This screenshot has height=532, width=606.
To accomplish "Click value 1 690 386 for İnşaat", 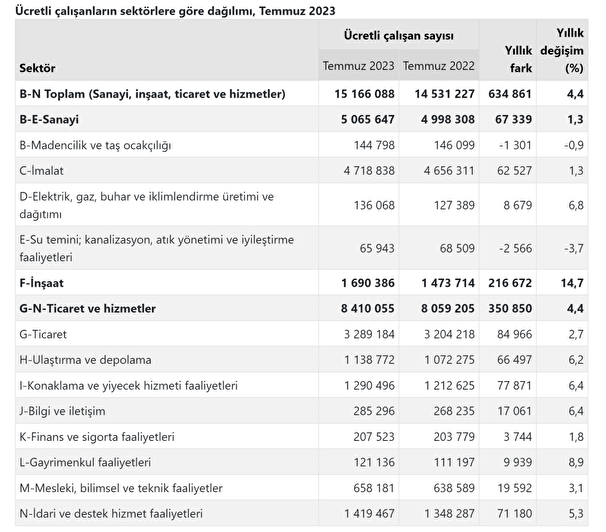I will point(368,283).
